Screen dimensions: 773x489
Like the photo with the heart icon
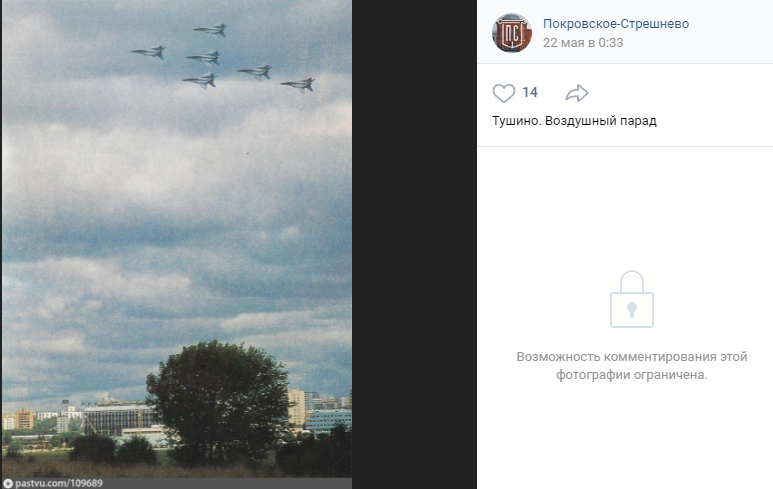[x=503, y=93]
